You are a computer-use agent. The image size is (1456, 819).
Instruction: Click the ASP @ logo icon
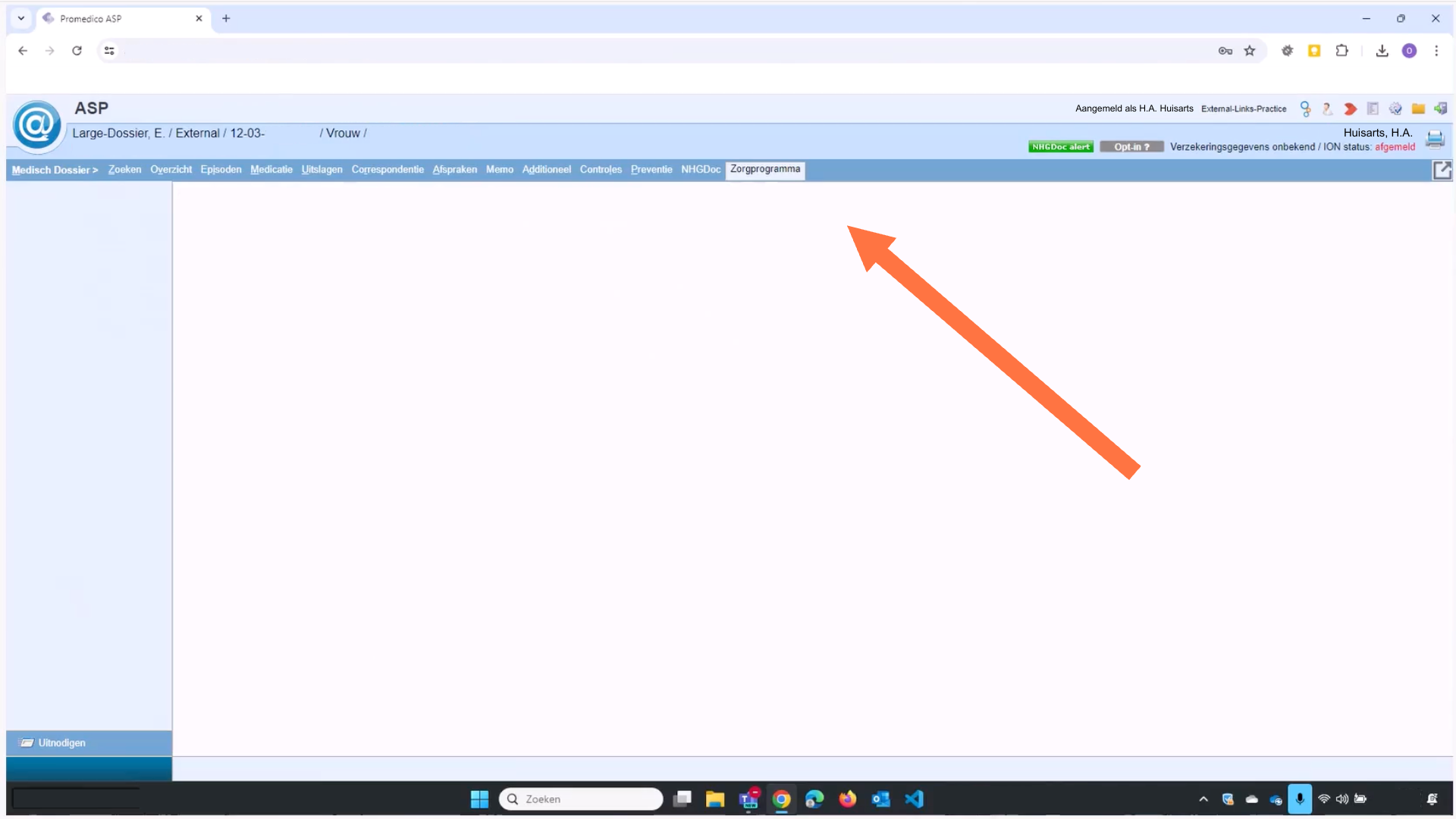tap(36, 125)
